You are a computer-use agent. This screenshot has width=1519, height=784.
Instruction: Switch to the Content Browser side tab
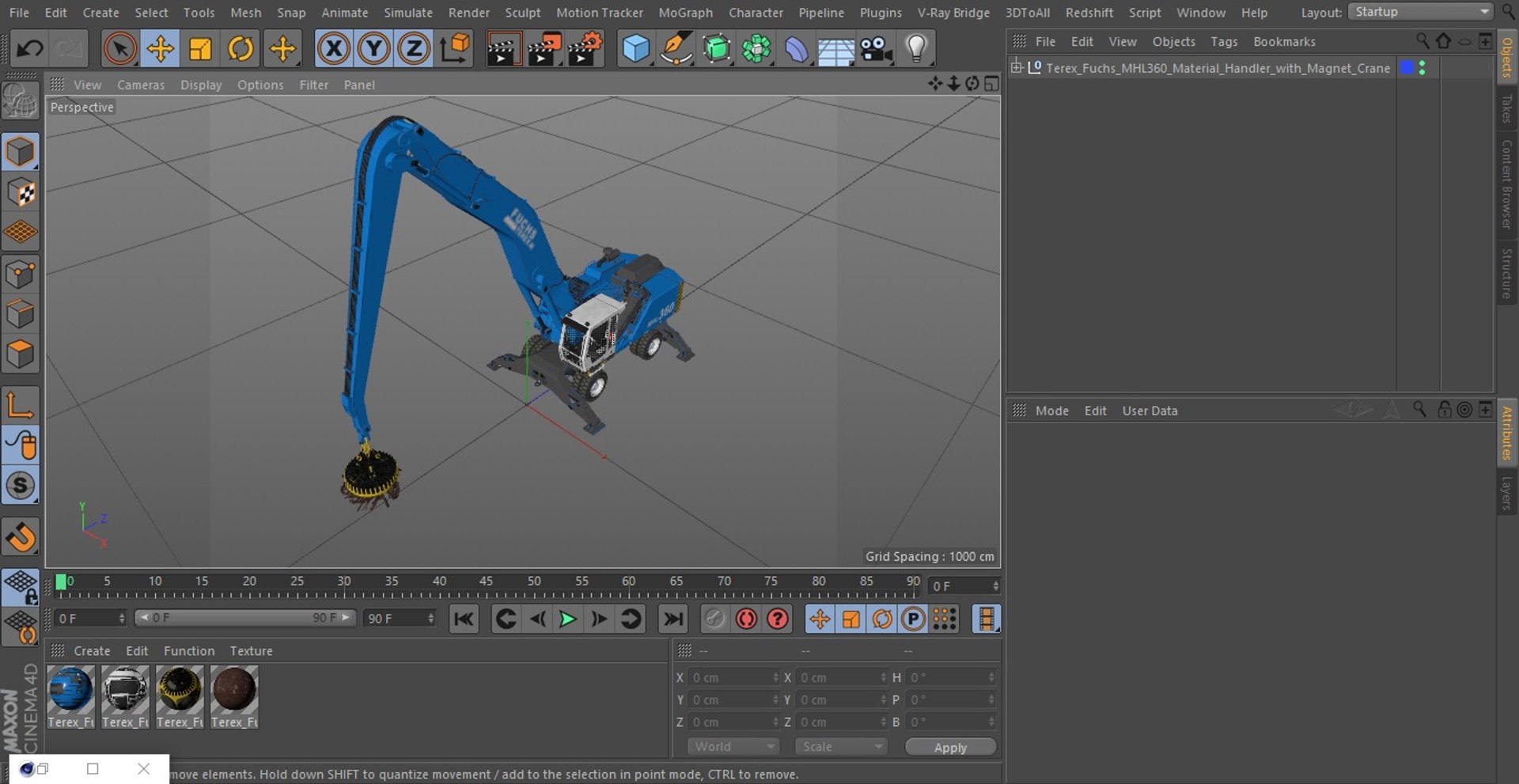tap(1506, 184)
